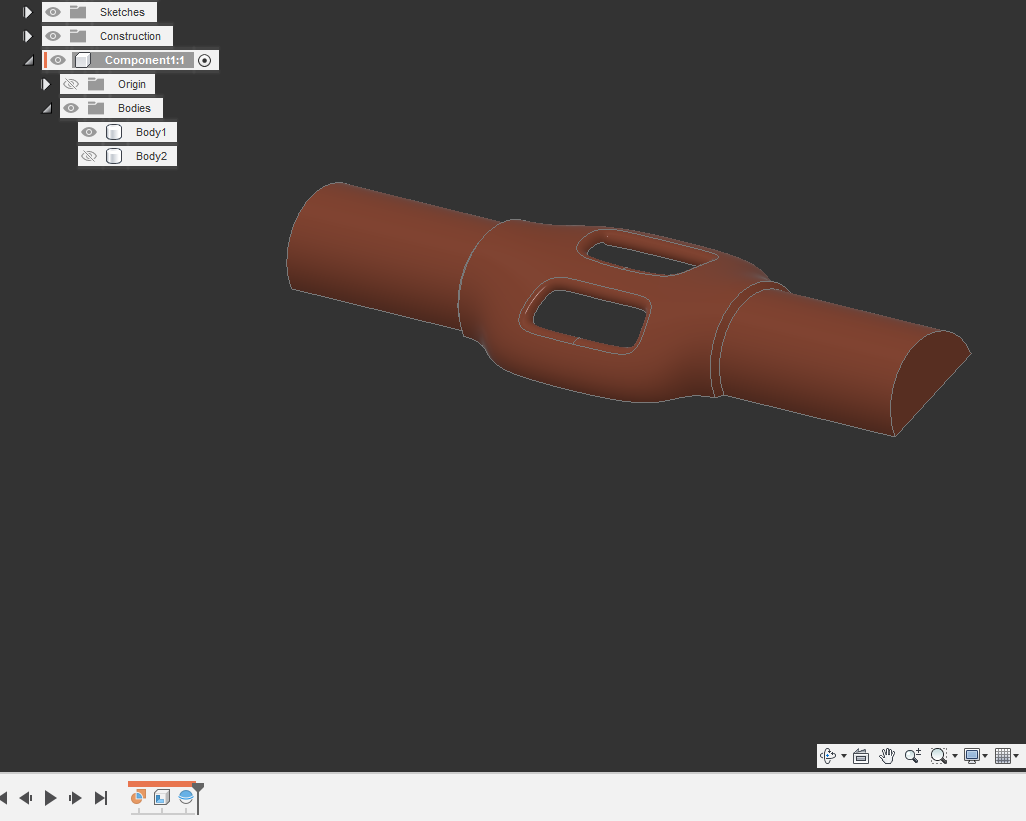Image resolution: width=1026 pixels, height=821 pixels.
Task: Click the Look At tool icon
Action: point(861,756)
